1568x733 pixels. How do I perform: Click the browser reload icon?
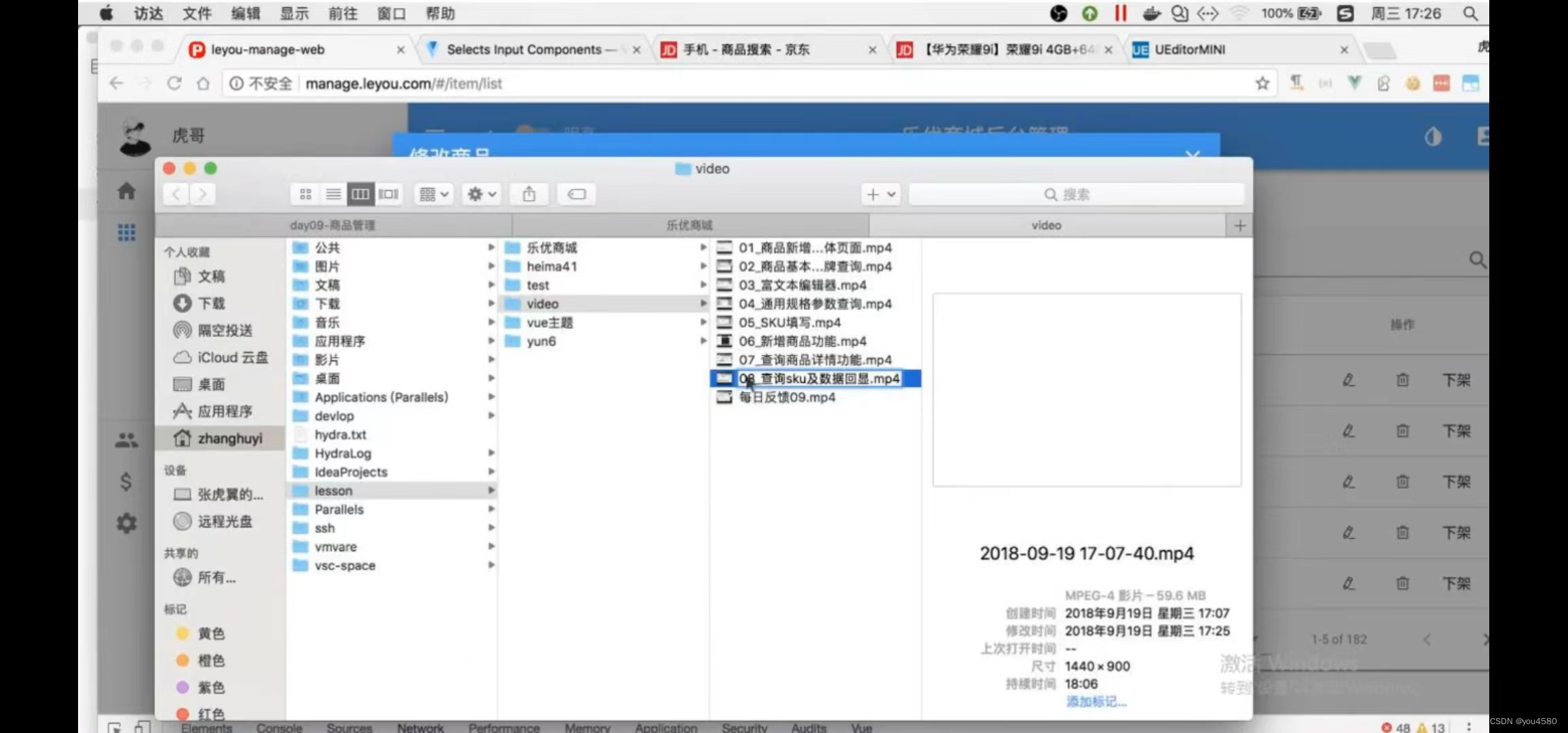[174, 83]
